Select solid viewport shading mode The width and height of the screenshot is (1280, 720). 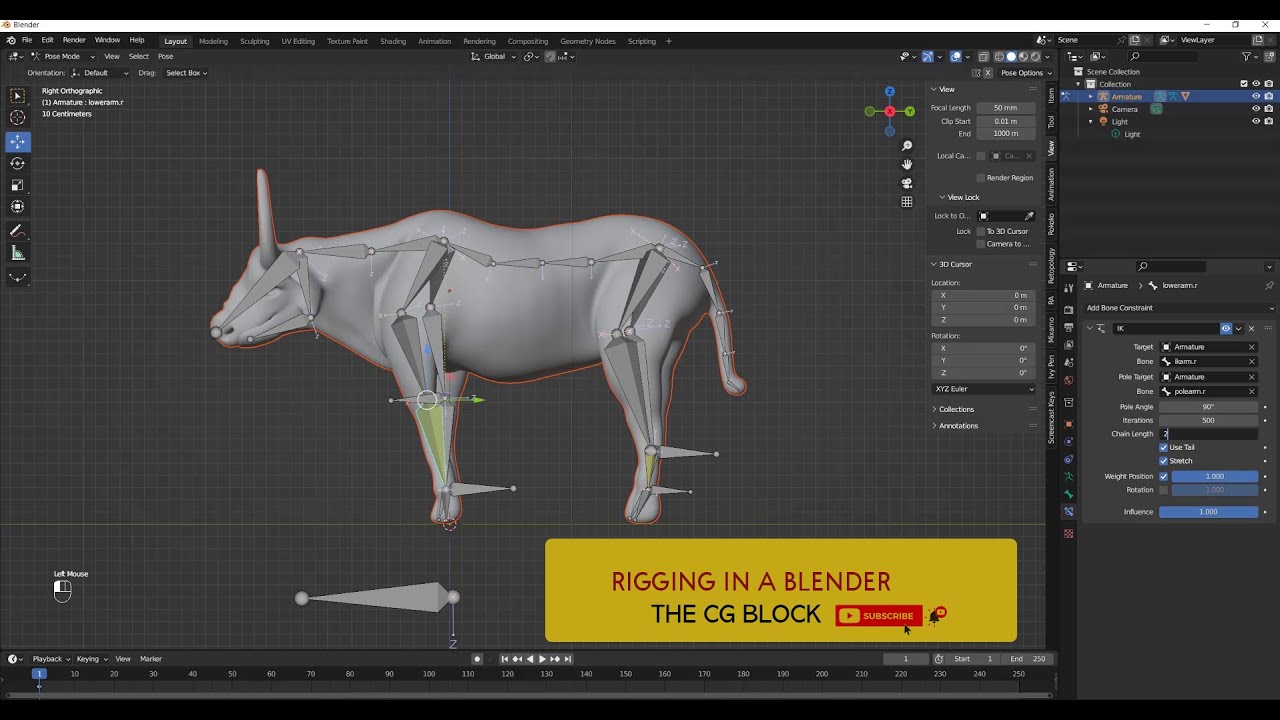click(1011, 56)
